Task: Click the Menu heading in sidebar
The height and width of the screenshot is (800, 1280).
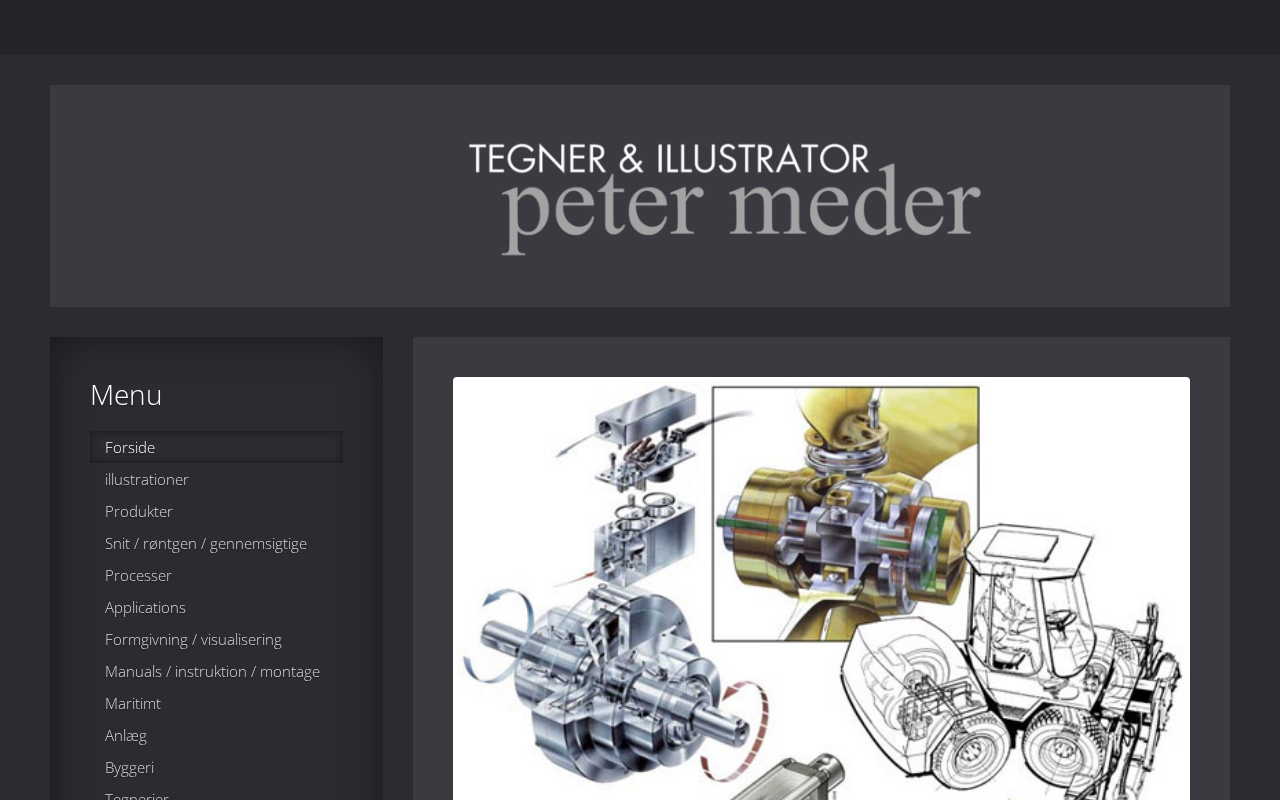Action: pos(126,395)
